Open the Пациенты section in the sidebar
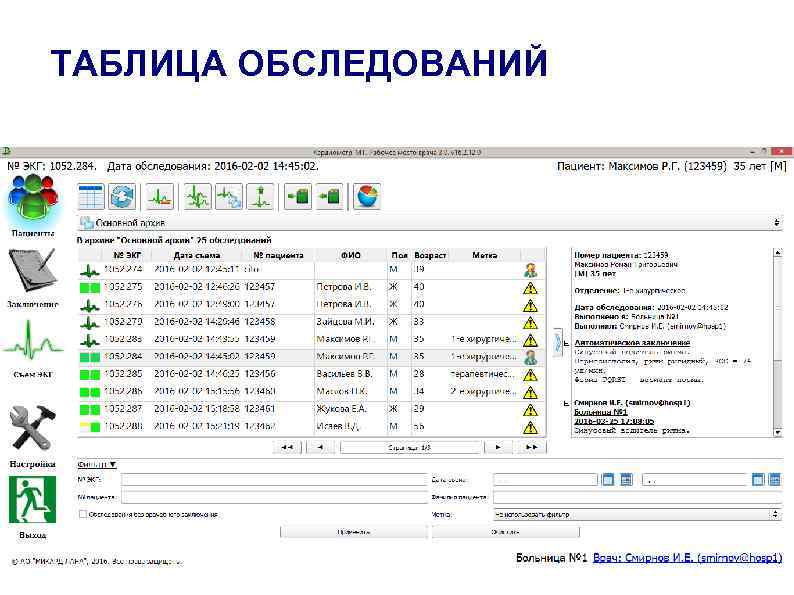 33,205
